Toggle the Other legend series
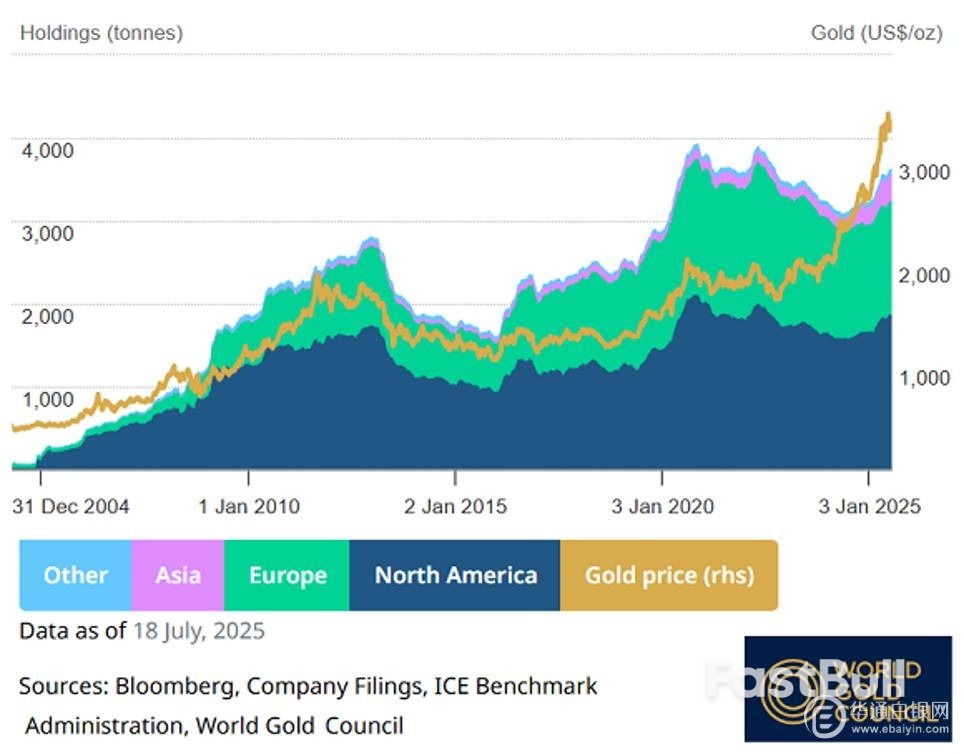 coord(75,575)
